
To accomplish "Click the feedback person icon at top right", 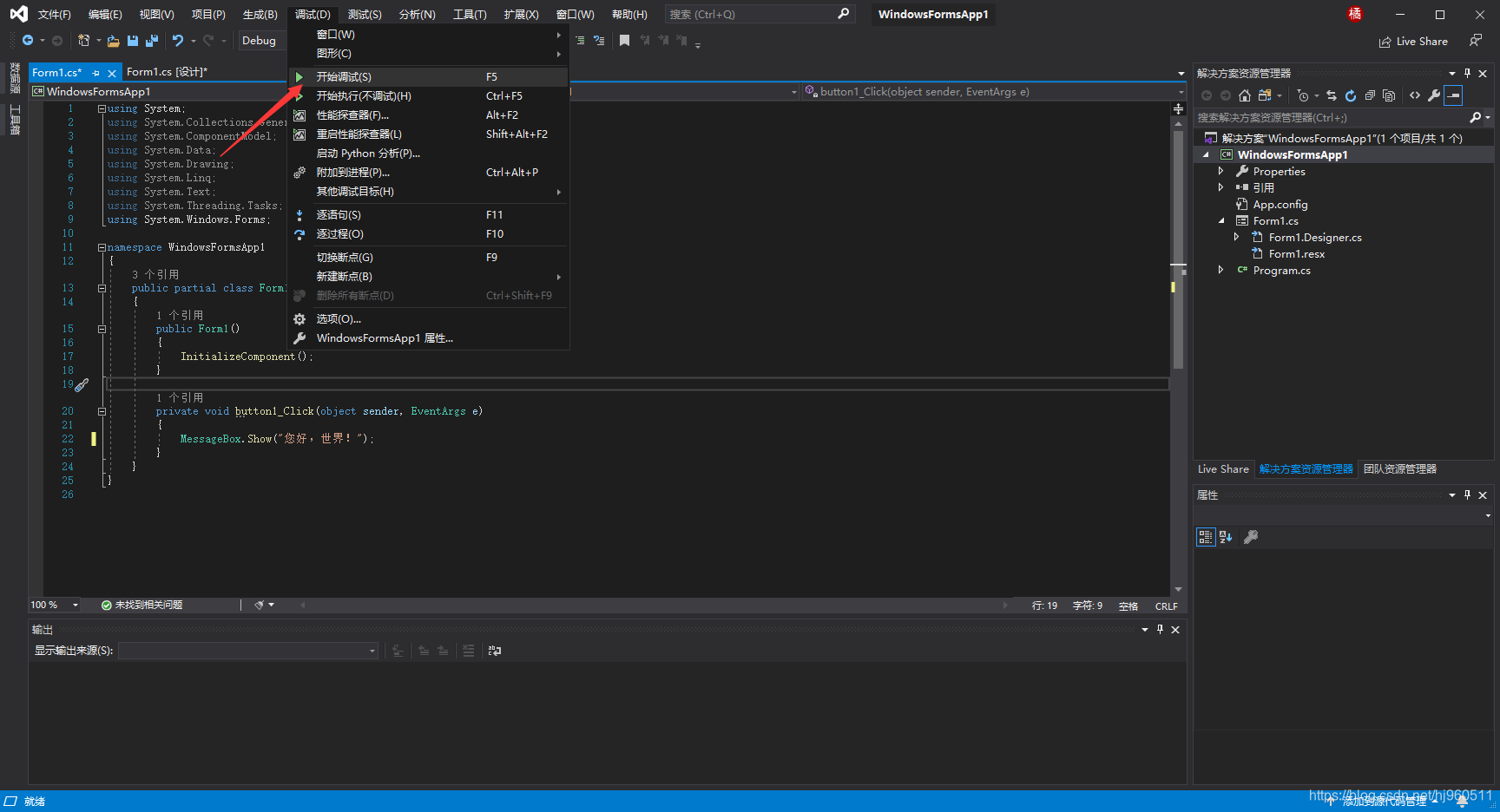I will point(1475,41).
